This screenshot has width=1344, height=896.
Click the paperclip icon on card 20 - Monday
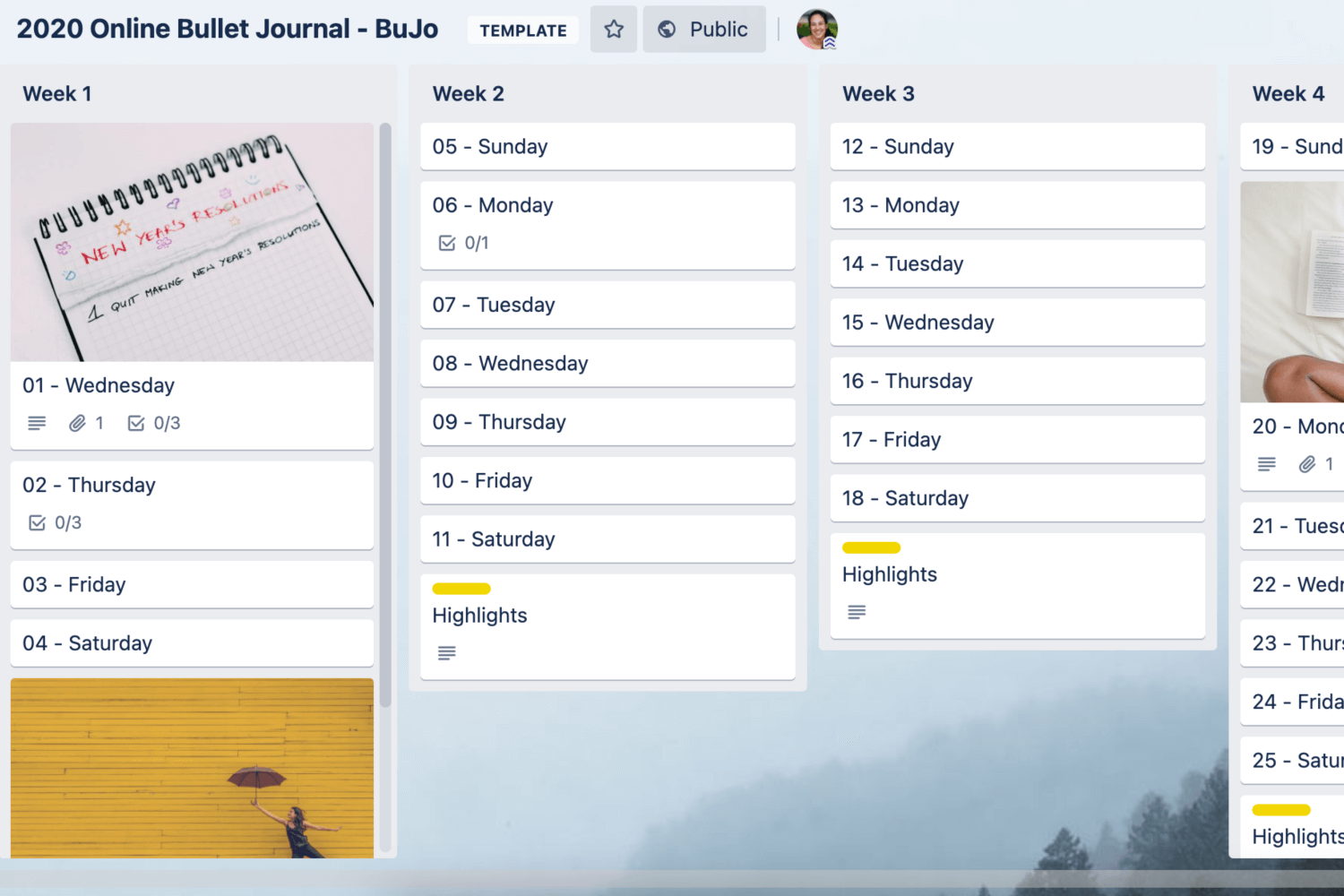[1306, 464]
